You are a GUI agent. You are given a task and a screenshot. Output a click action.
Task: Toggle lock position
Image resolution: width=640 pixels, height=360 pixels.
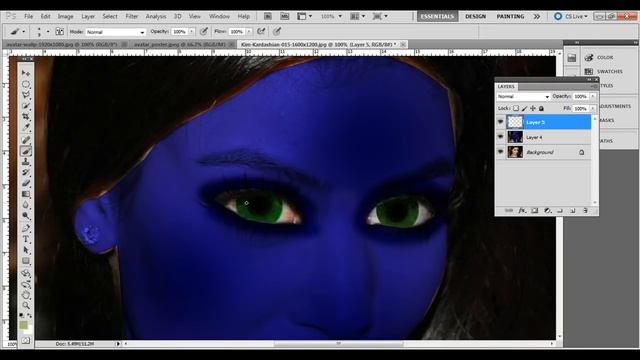pyautogui.click(x=533, y=108)
